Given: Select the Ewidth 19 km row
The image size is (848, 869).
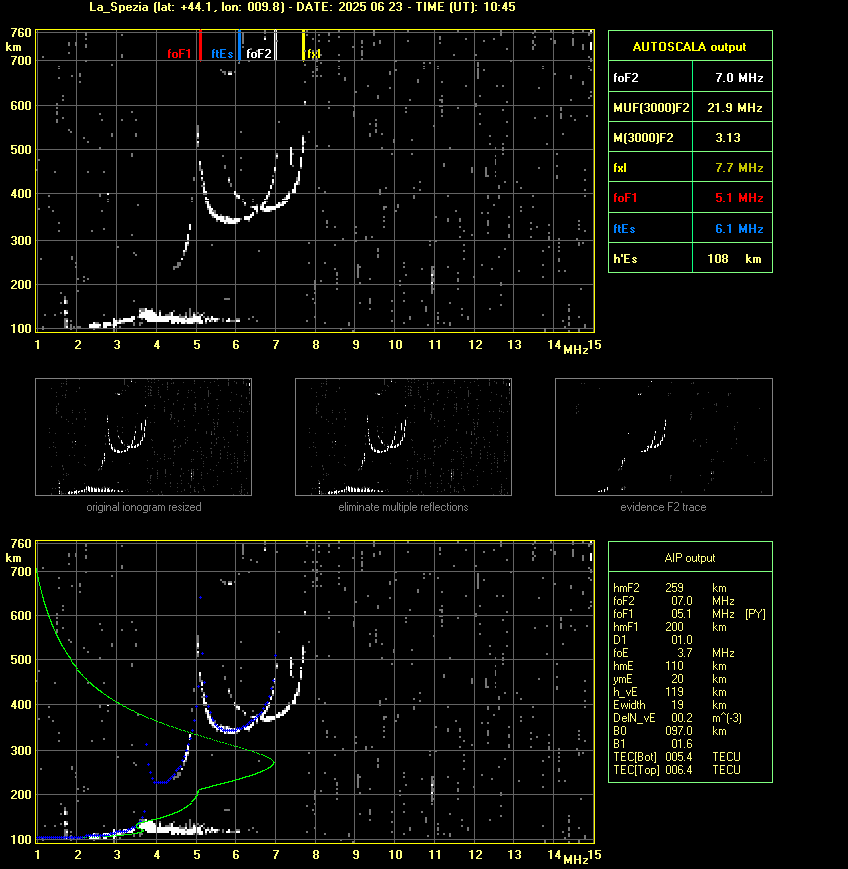Looking at the screenshot, I should coord(670,705).
